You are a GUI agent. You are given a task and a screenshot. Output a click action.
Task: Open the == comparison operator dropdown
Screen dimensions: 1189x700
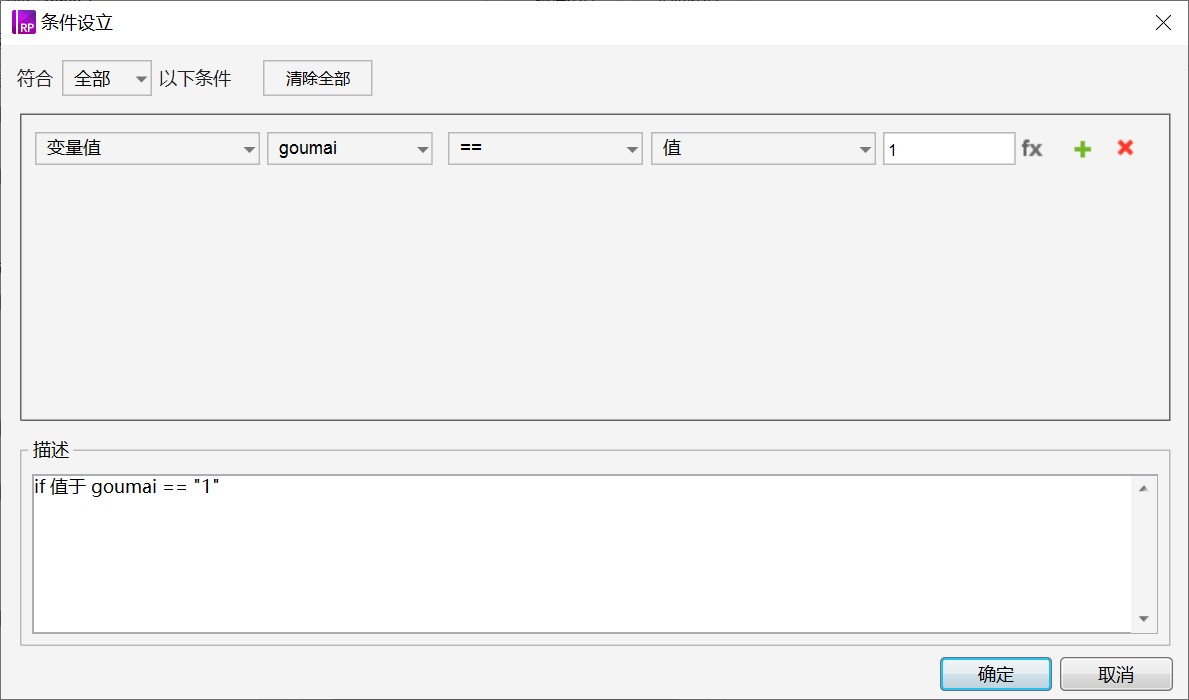[545, 149]
